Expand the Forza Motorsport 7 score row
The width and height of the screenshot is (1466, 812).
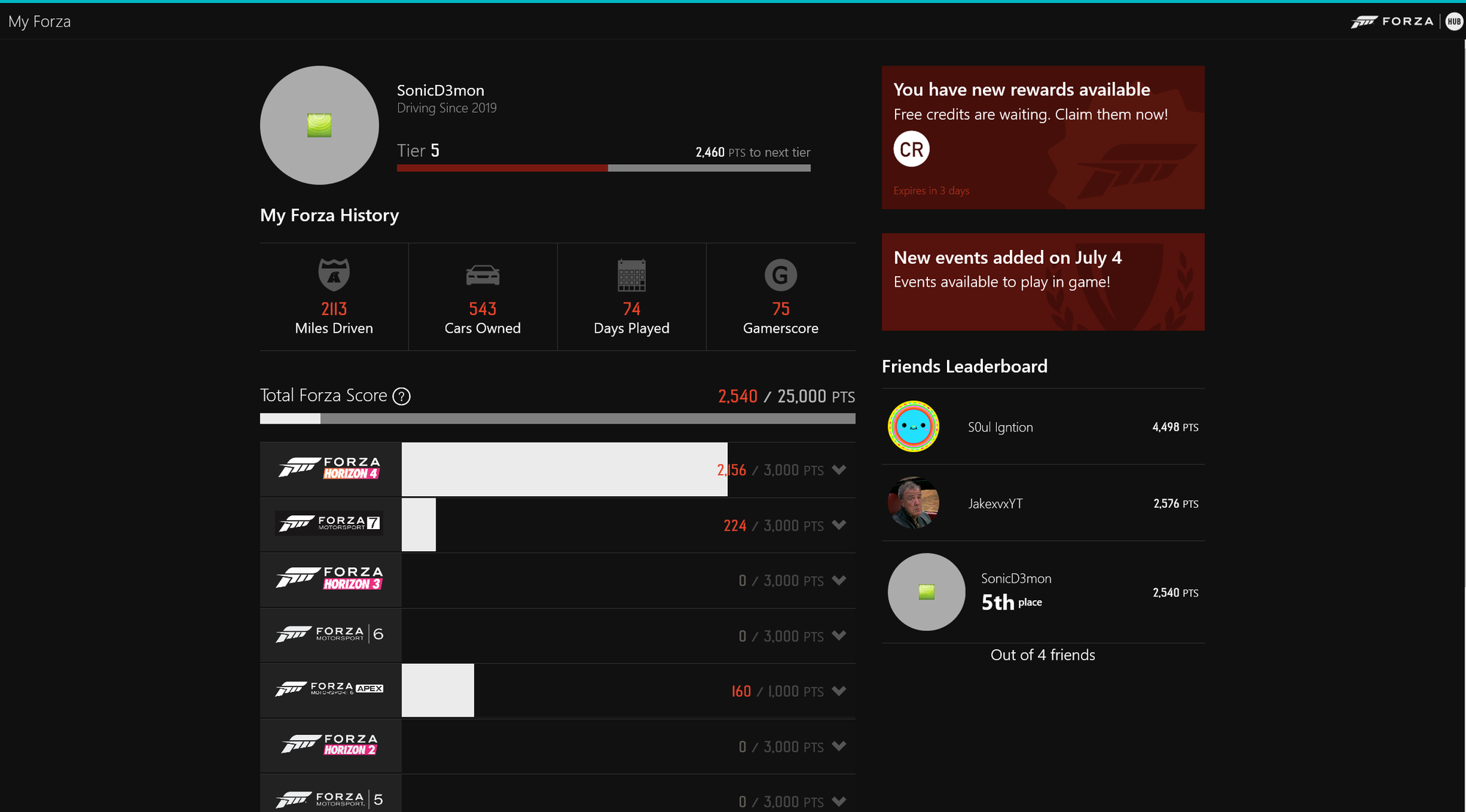click(839, 525)
